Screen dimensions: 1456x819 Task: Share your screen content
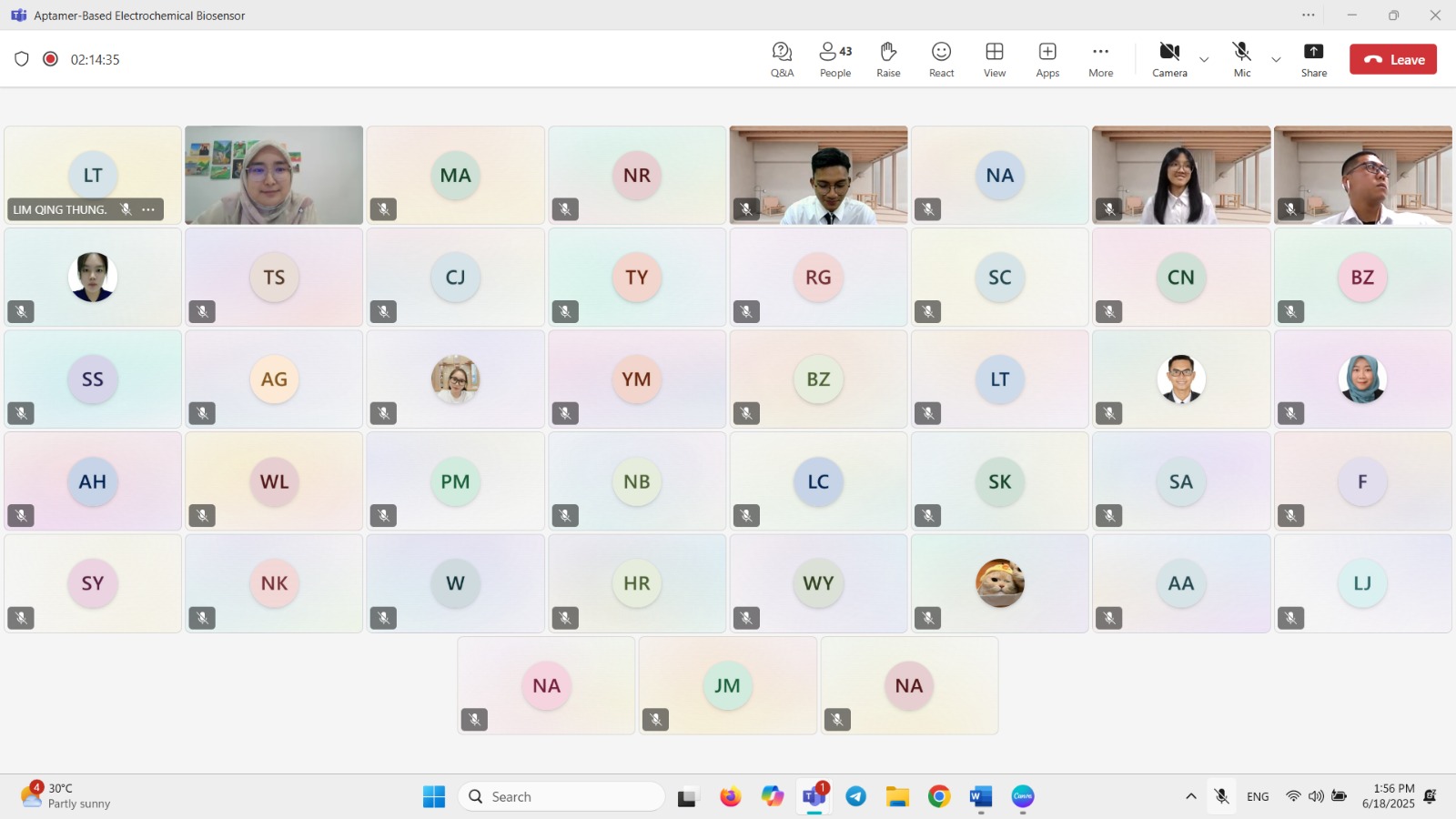pos(1313,59)
